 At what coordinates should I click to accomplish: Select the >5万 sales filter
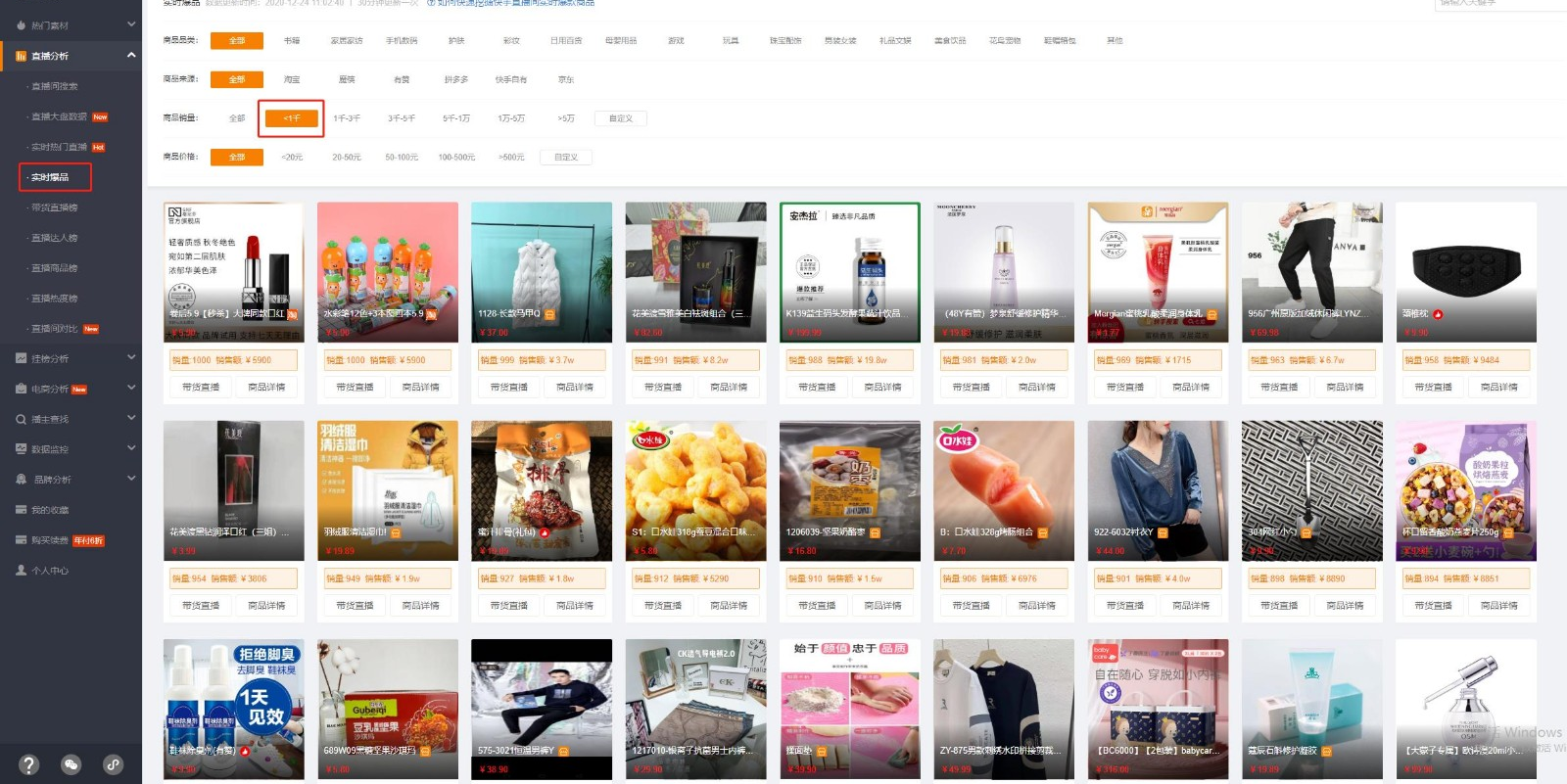(x=566, y=118)
